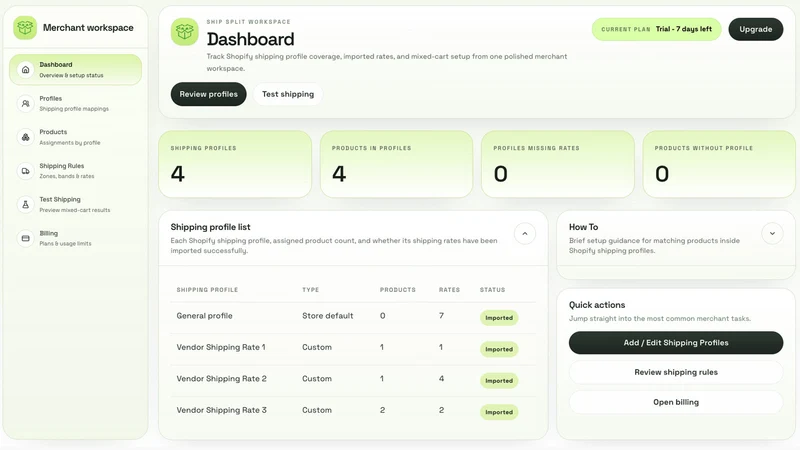The image size is (800, 450).
Task: Click the Open billing button
Action: coord(676,403)
